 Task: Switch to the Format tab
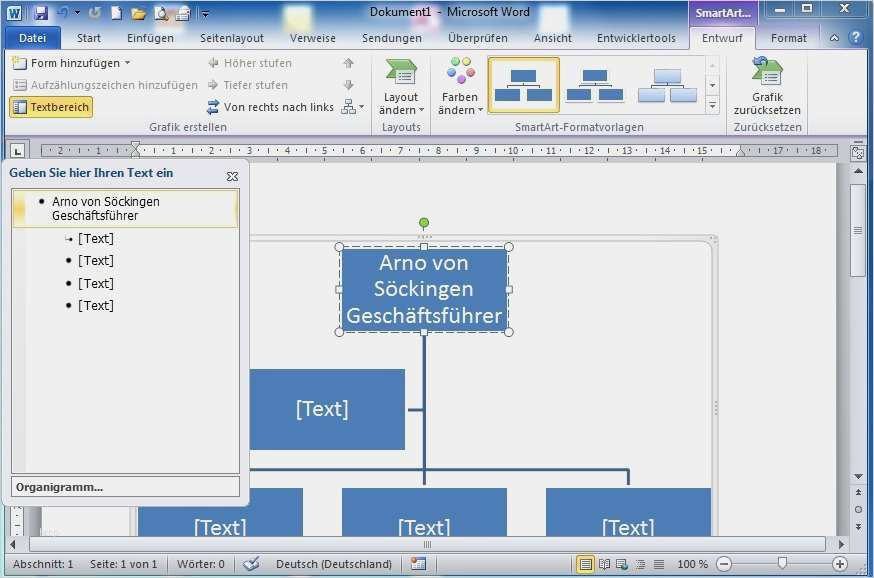tap(788, 38)
